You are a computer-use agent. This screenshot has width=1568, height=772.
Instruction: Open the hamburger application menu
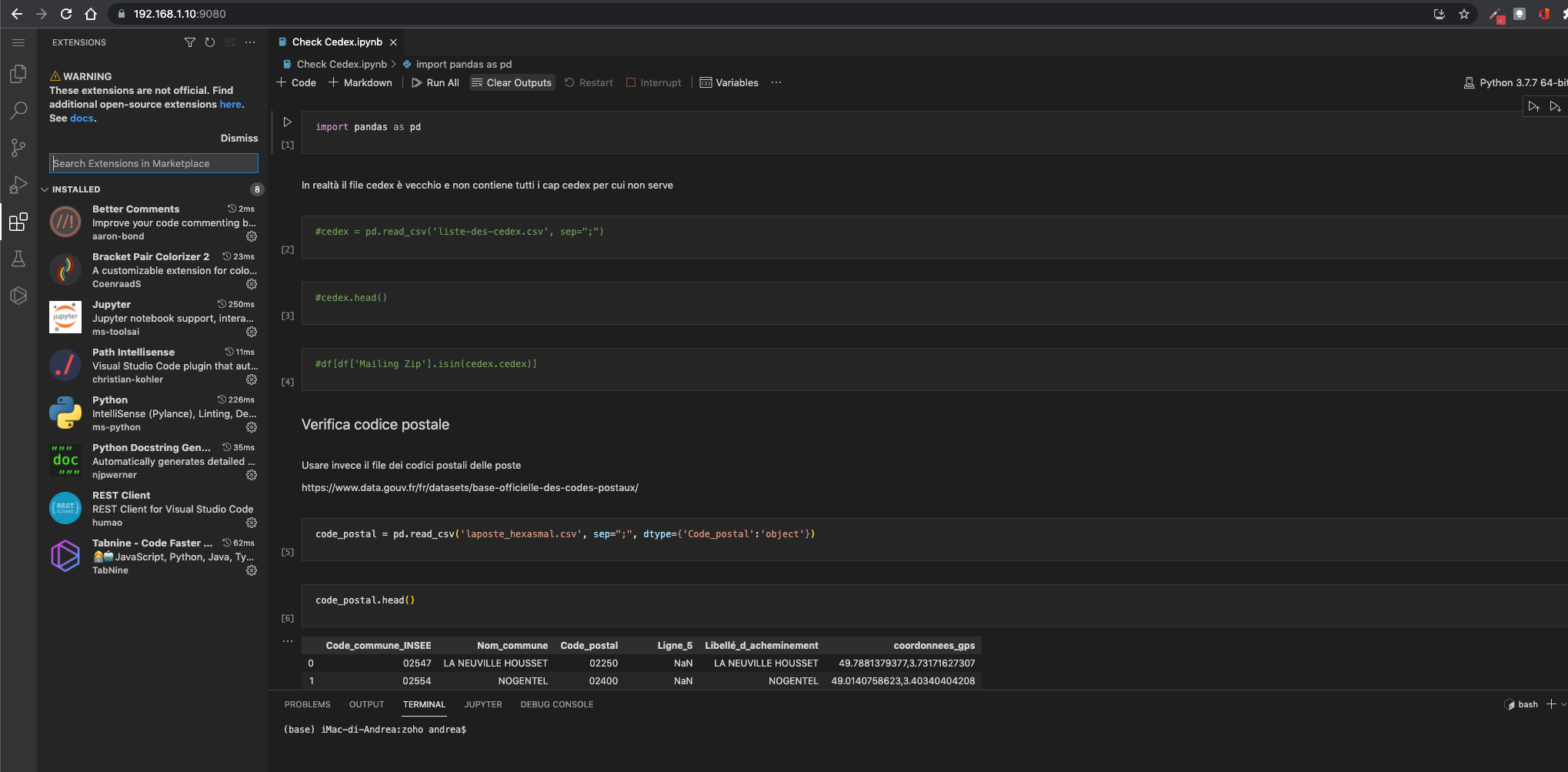tap(18, 42)
